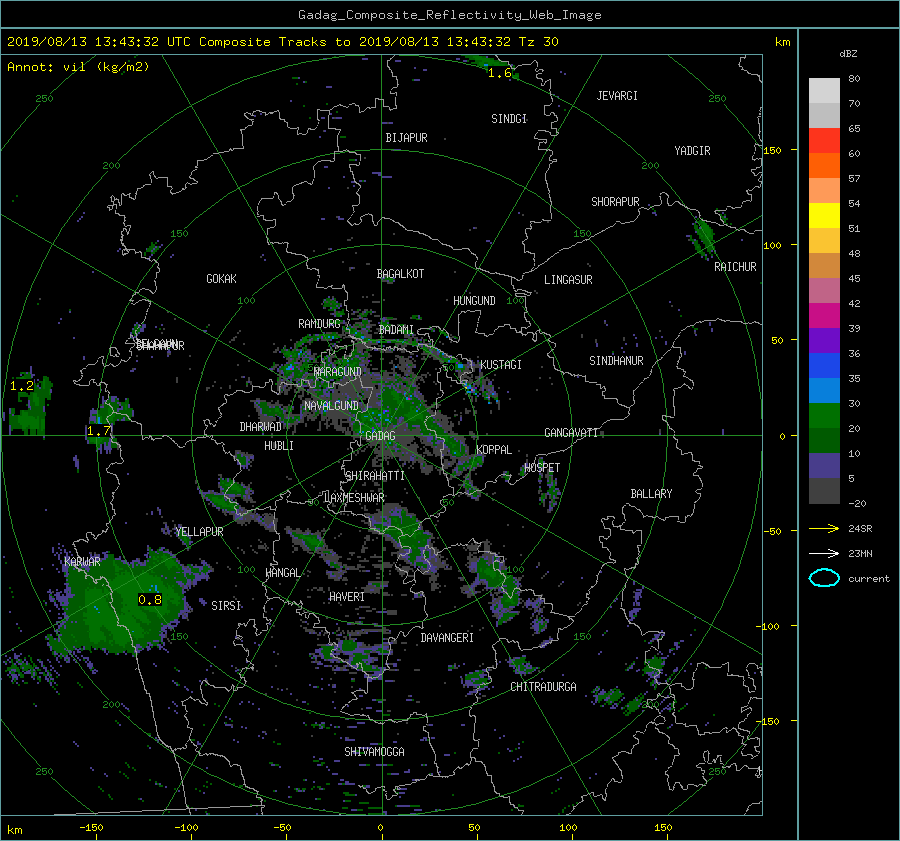900x841 pixels.
Task: Click the KUSTAGI city label
Action: pyautogui.click(x=501, y=365)
